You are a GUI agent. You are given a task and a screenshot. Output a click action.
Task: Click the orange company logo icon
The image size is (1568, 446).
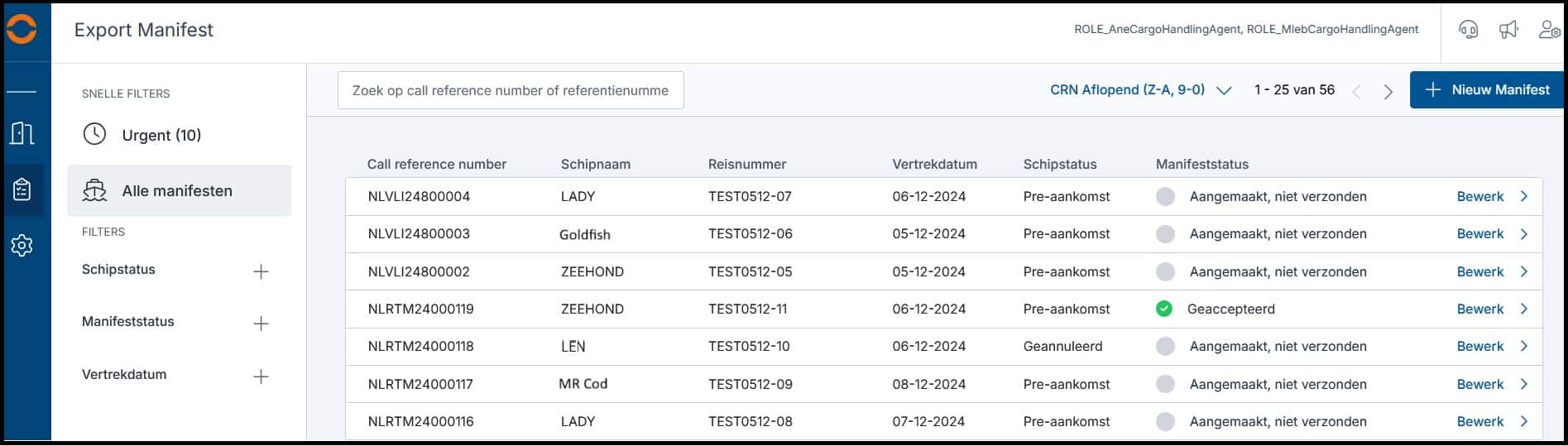(x=22, y=31)
